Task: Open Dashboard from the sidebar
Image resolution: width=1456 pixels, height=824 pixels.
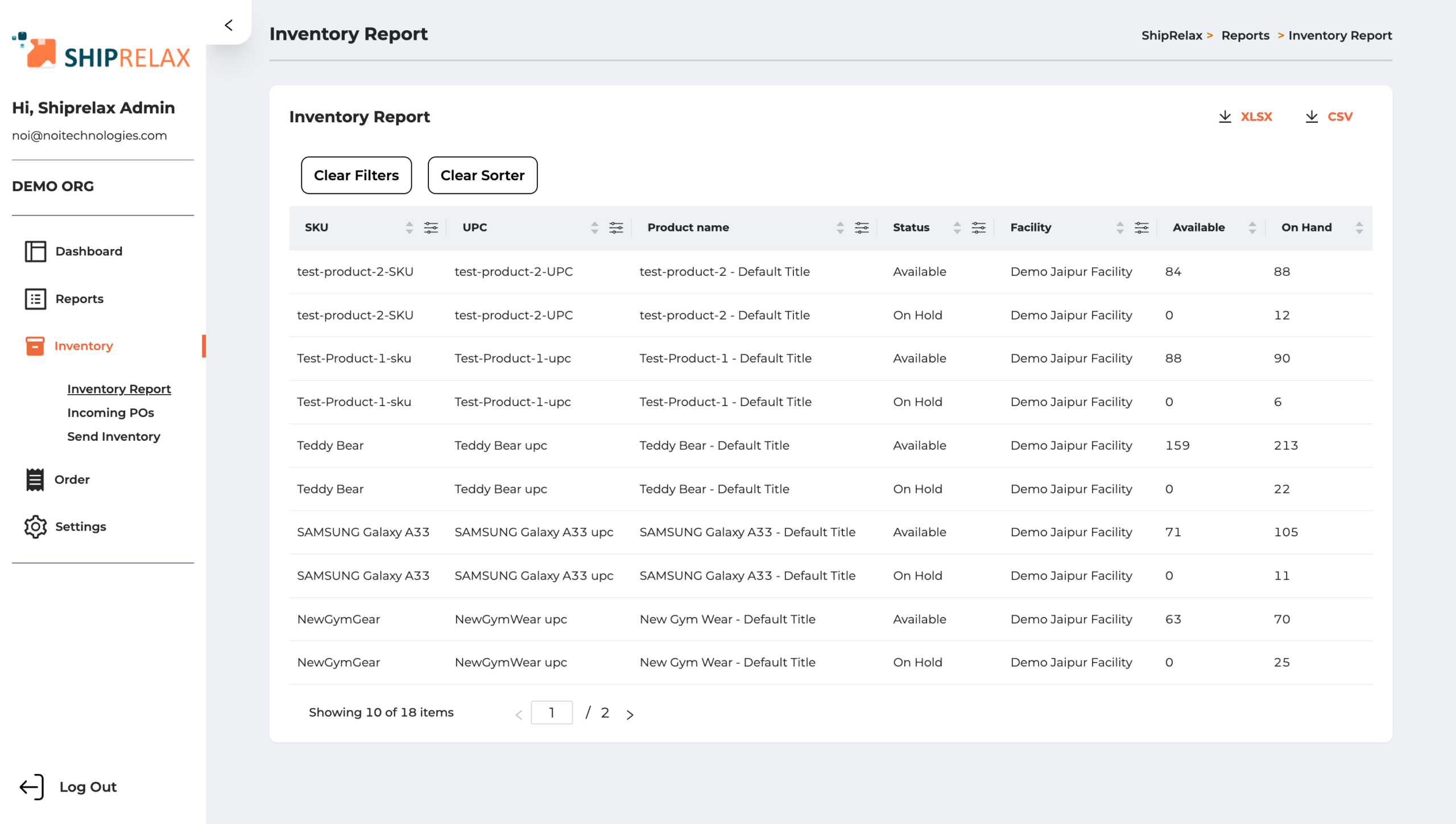Action: pyautogui.click(x=88, y=251)
